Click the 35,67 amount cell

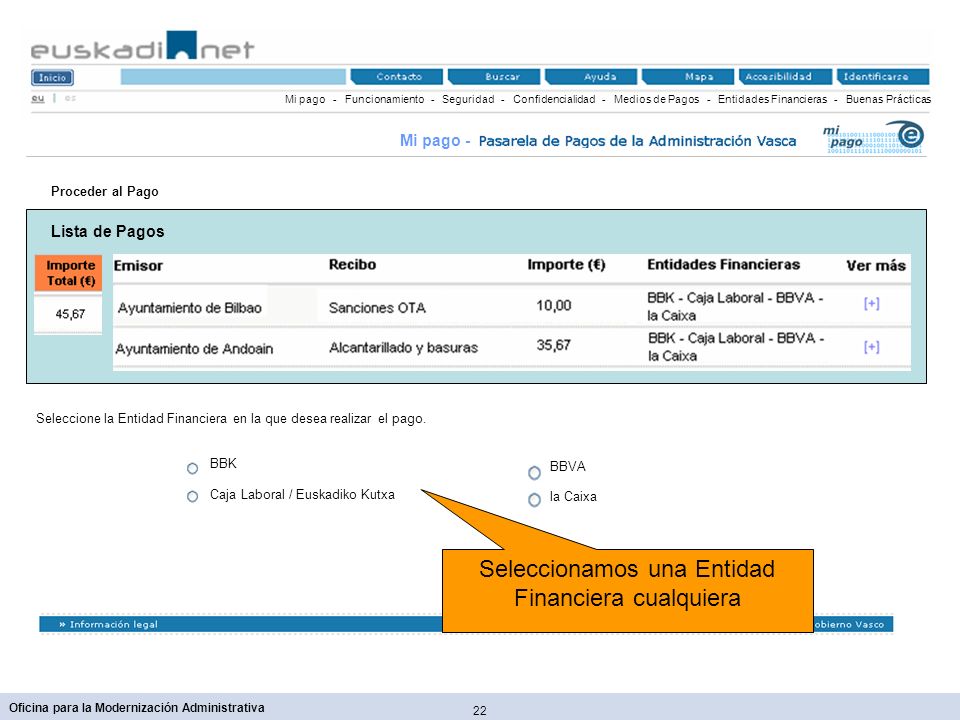click(553, 345)
